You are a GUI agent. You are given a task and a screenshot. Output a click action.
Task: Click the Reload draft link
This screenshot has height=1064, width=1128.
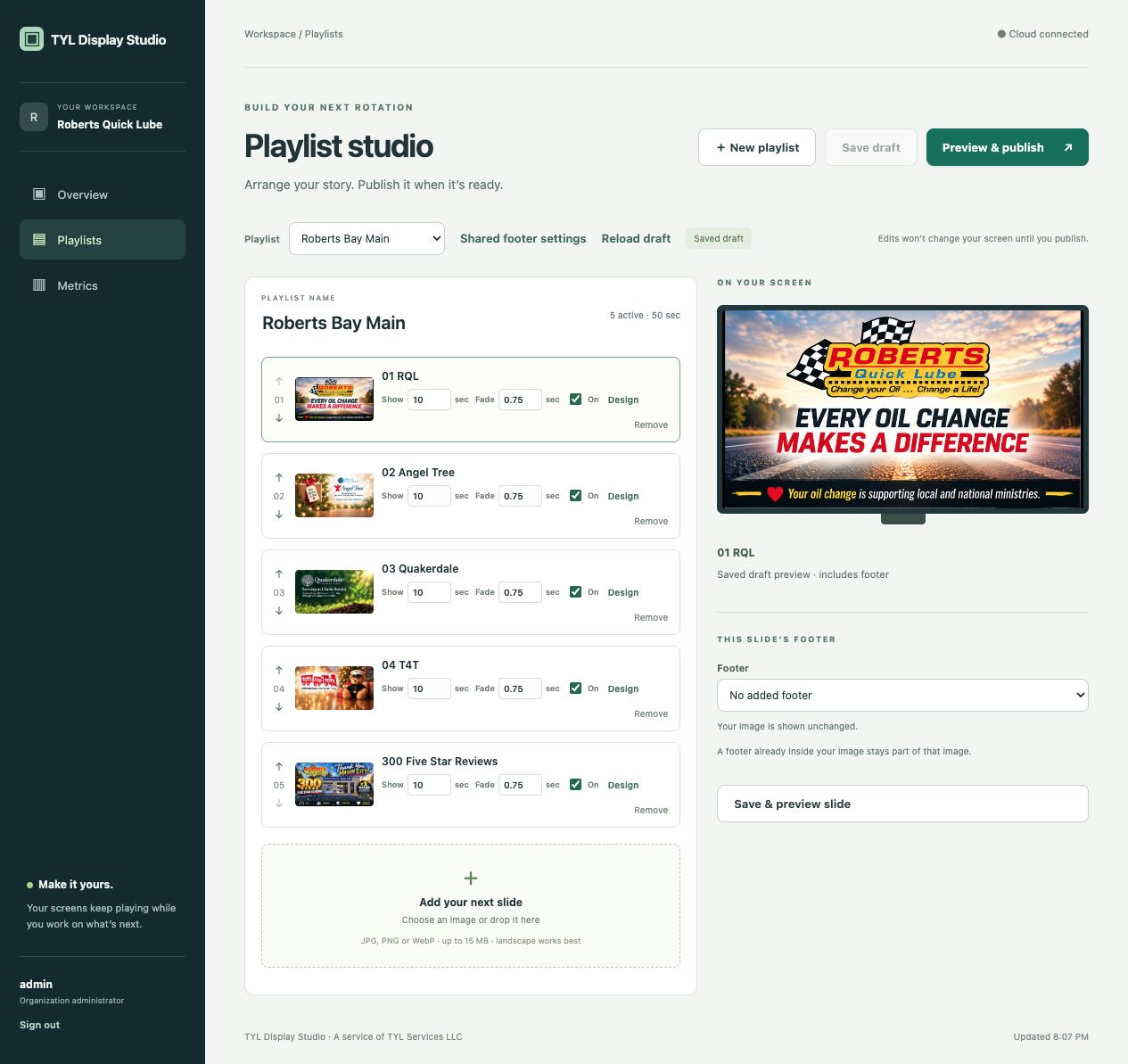point(636,238)
